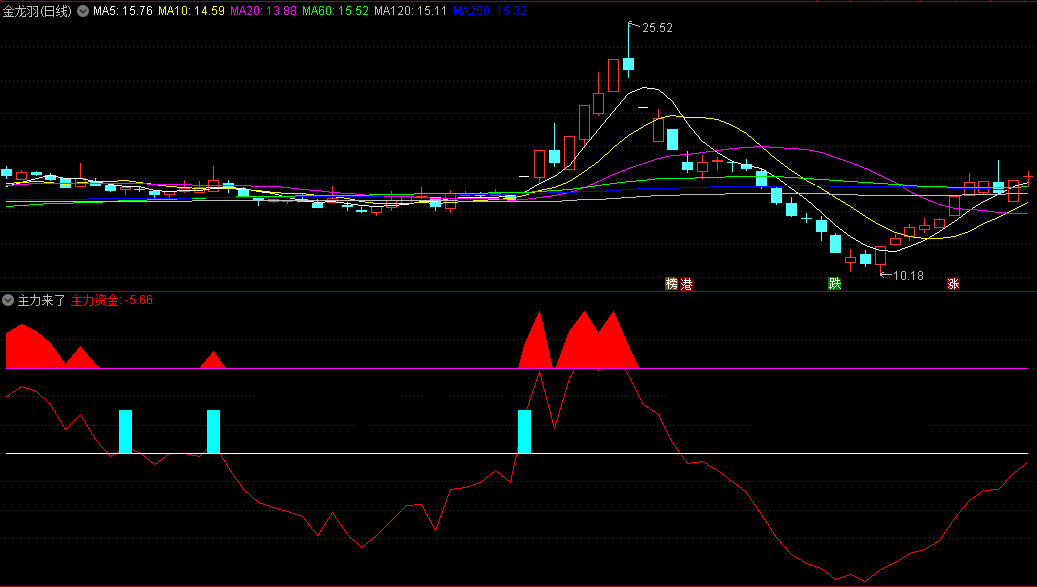Screen dimensions: 1037x587
Task: Open dropdown arrow beside 金龙羽(日线)
Action: coord(82,11)
